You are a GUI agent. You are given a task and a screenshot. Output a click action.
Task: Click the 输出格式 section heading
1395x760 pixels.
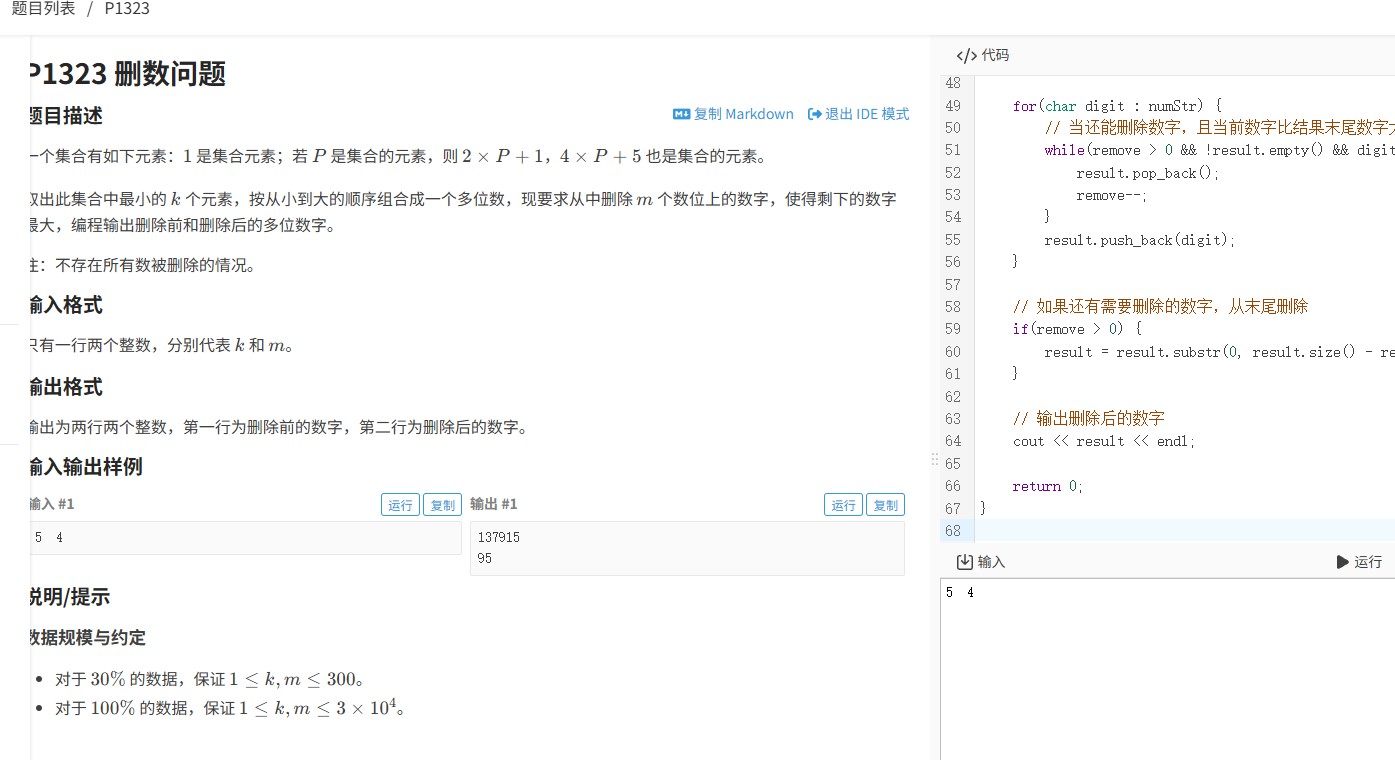tap(66, 387)
